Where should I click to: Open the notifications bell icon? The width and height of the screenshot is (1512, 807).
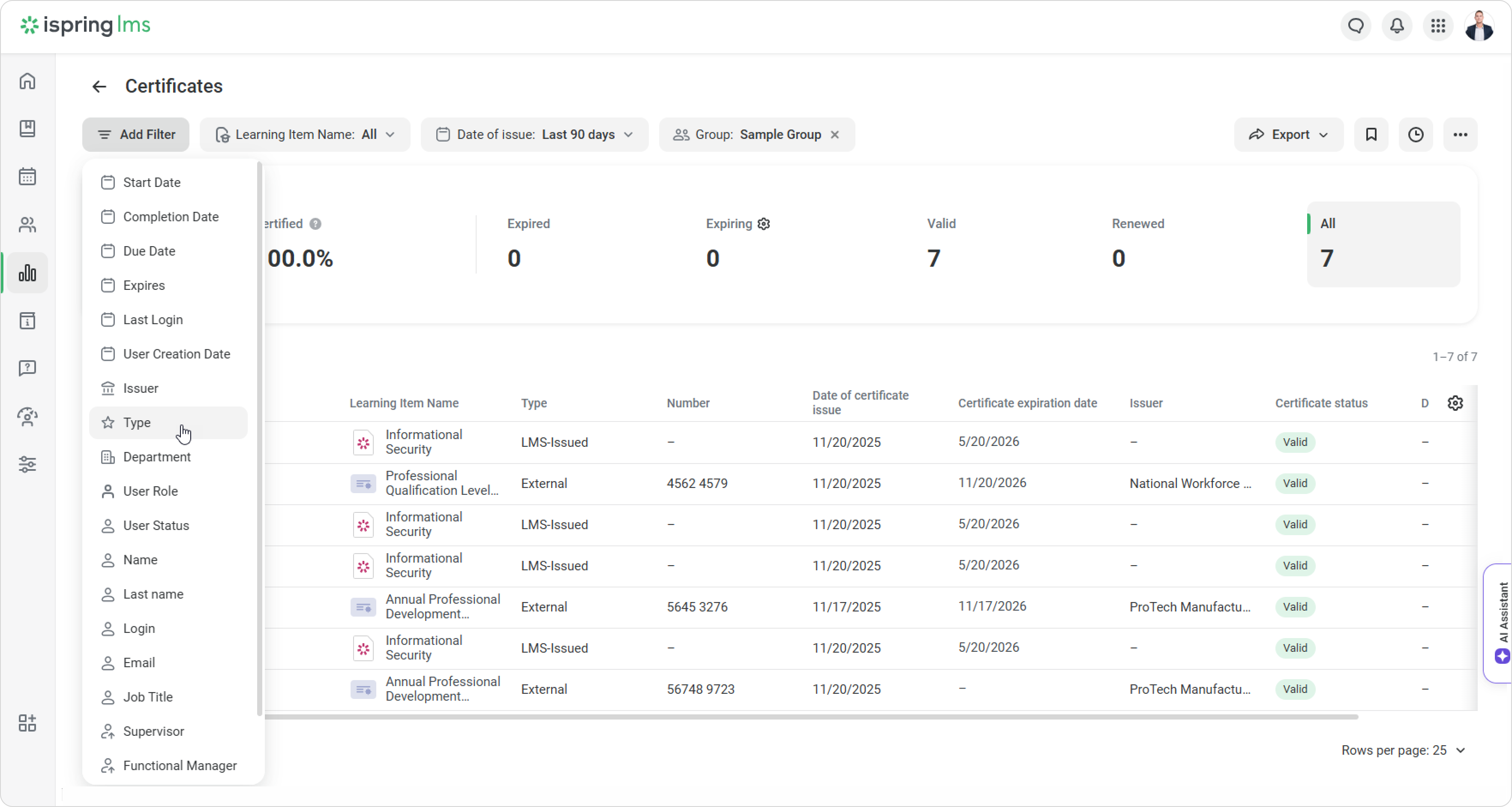tap(1397, 26)
